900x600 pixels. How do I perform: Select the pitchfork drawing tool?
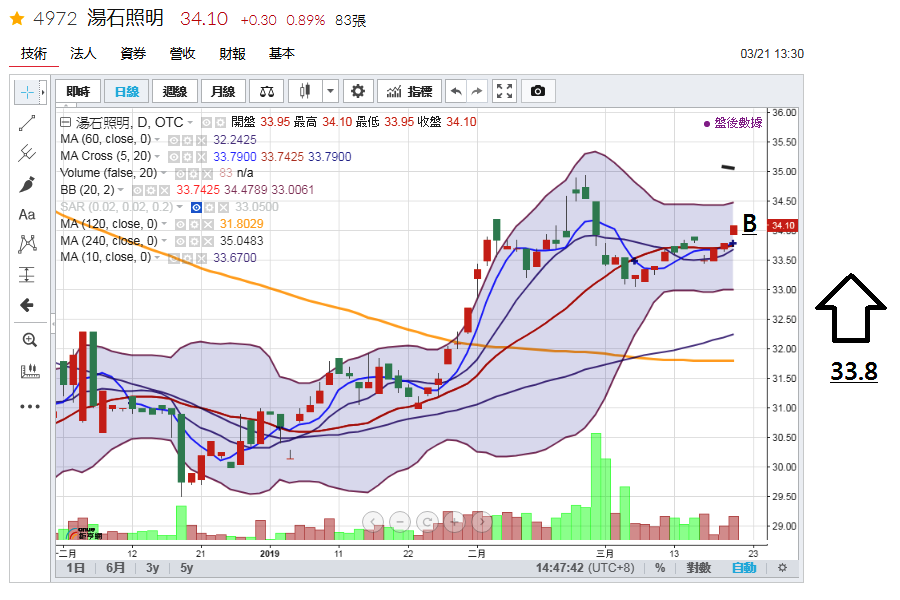pyautogui.click(x=27, y=153)
